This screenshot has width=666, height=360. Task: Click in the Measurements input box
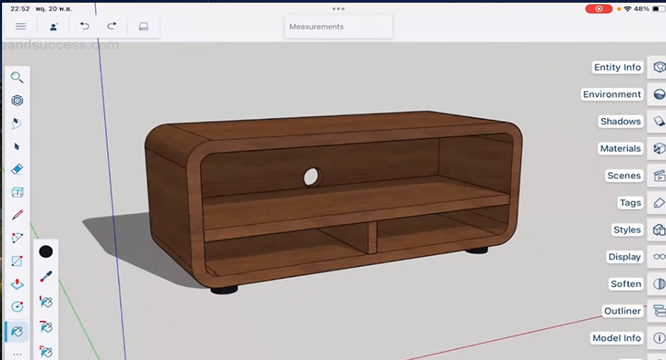339,27
